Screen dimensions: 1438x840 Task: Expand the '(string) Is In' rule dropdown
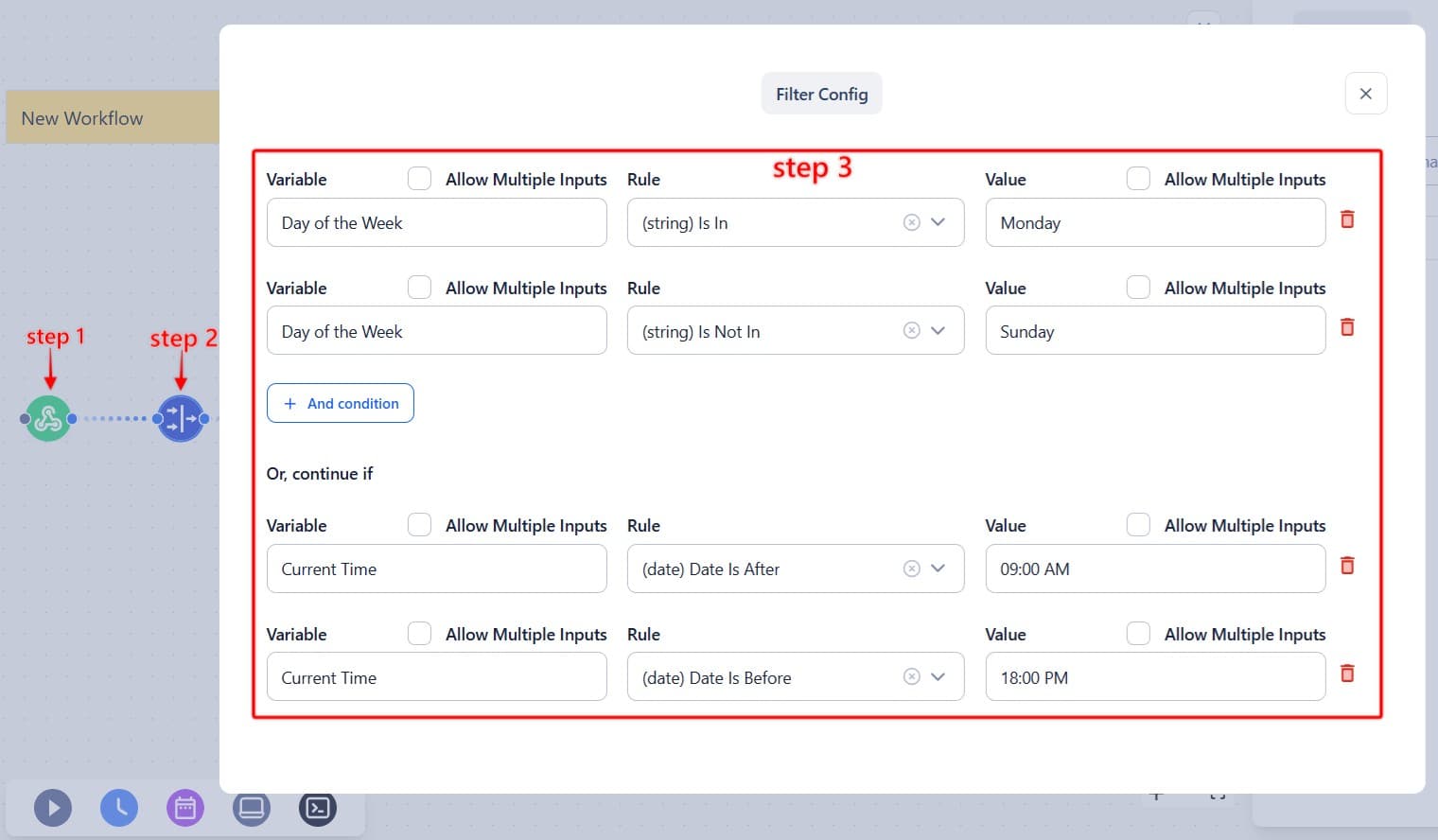point(938,222)
